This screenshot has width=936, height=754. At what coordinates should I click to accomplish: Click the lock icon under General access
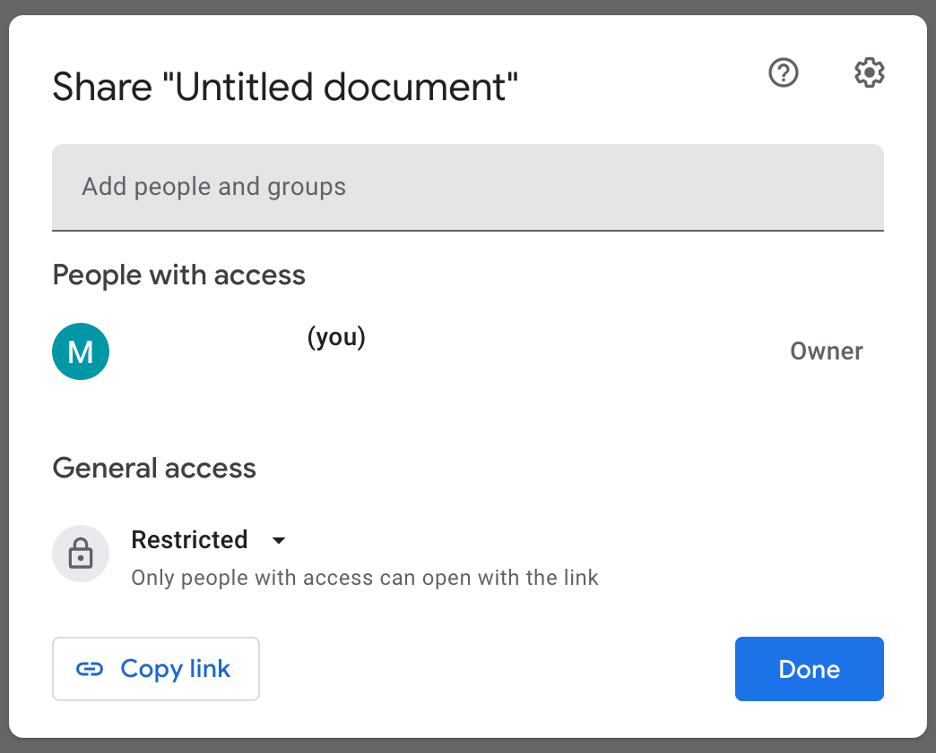point(80,553)
